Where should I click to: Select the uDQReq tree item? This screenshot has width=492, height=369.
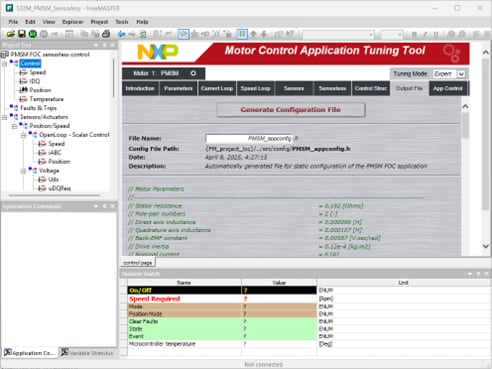(x=60, y=188)
